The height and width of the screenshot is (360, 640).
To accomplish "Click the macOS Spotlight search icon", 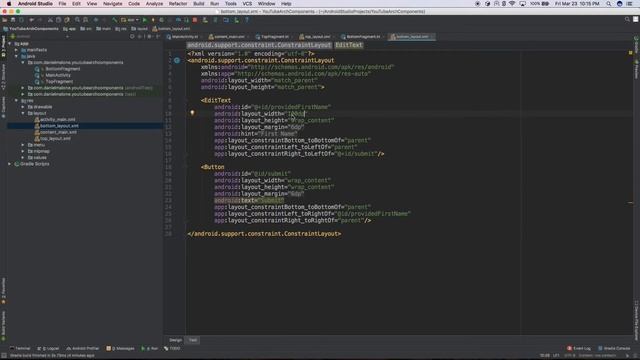I will [609, 4].
